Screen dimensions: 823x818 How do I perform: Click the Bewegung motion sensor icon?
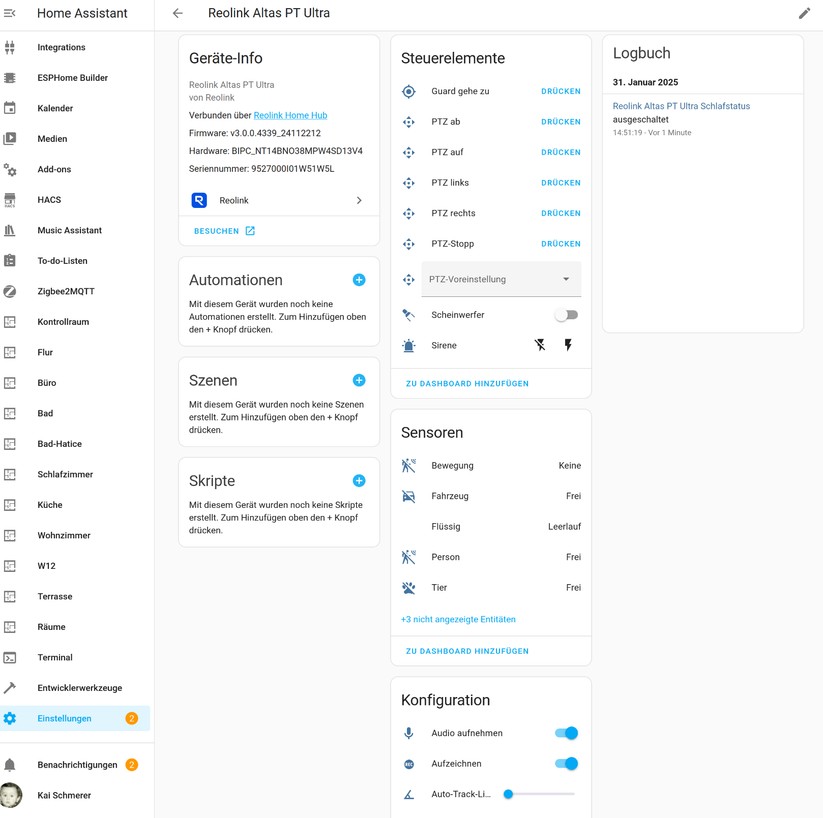point(408,466)
